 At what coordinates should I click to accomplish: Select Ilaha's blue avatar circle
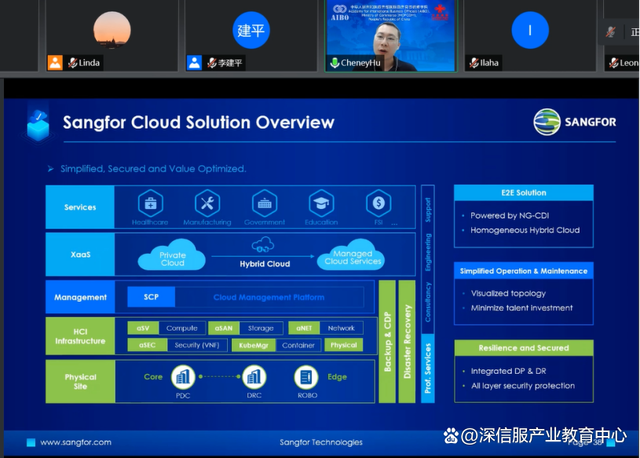pos(530,30)
